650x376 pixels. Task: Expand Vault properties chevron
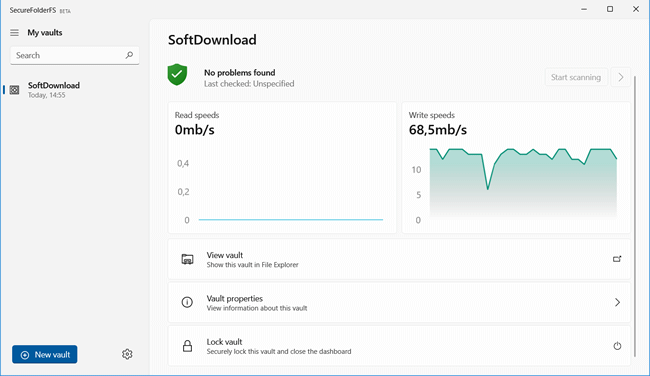pyautogui.click(x=617, y=302)
